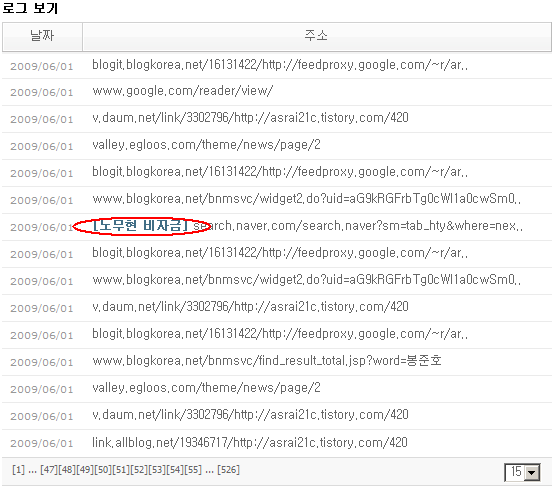Jump to last page [526]

point(229,470)
